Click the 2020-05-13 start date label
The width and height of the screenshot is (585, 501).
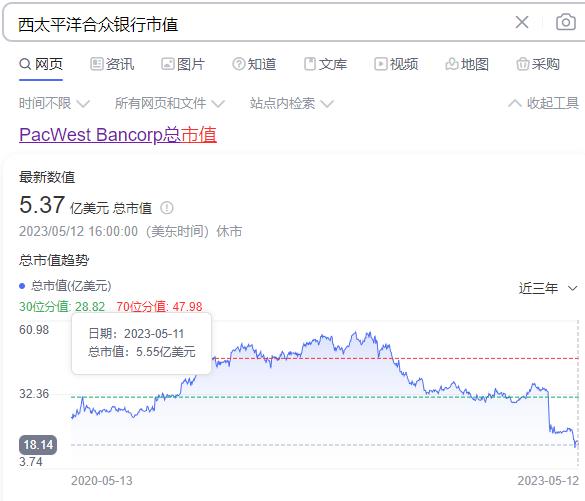[102, 481]
